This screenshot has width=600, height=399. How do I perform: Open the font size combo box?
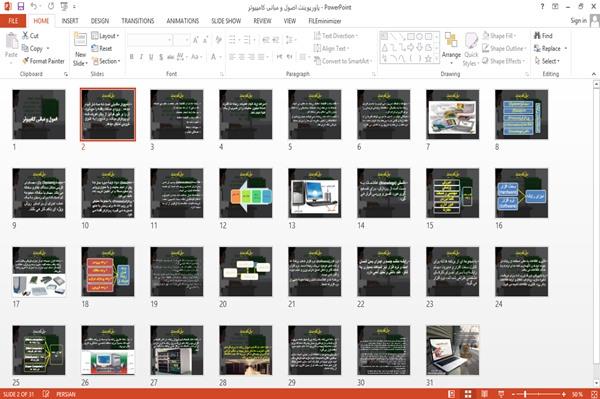coord(181,39)
